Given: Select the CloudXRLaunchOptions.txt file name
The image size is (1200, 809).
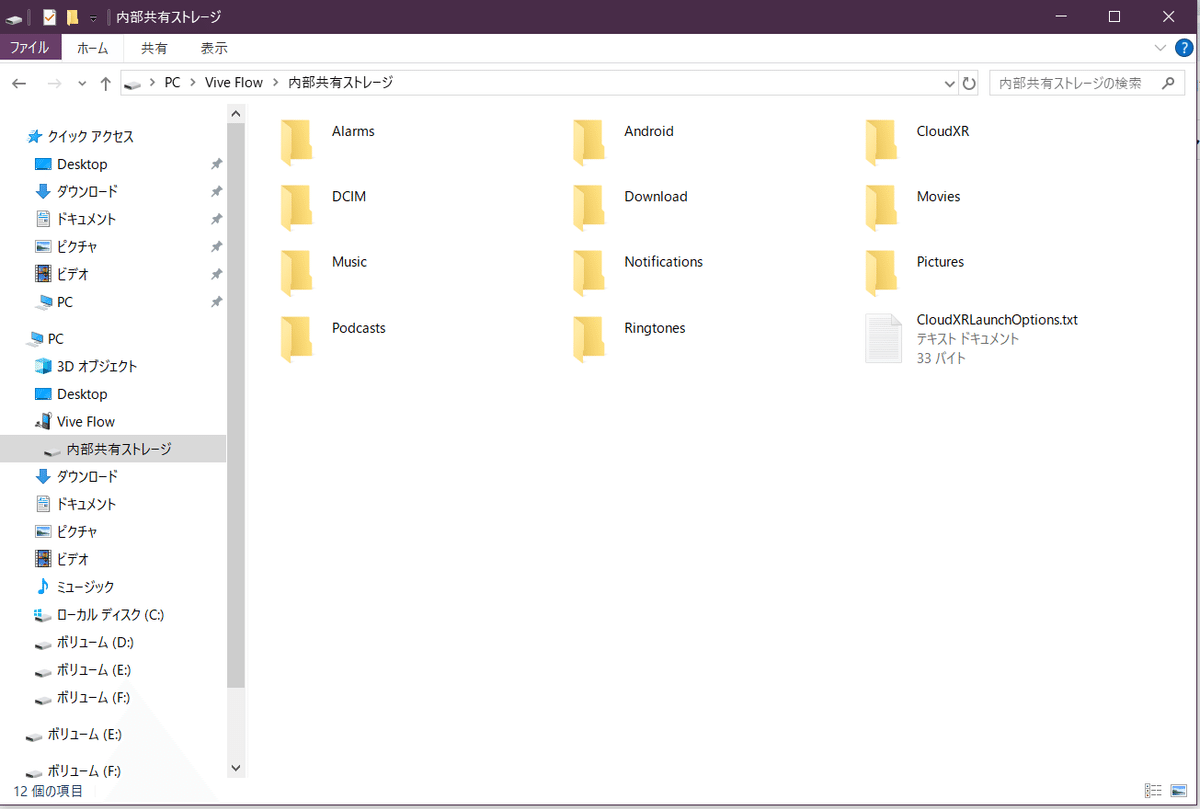Looking at the screenshot, I should (x=997, y=320).
